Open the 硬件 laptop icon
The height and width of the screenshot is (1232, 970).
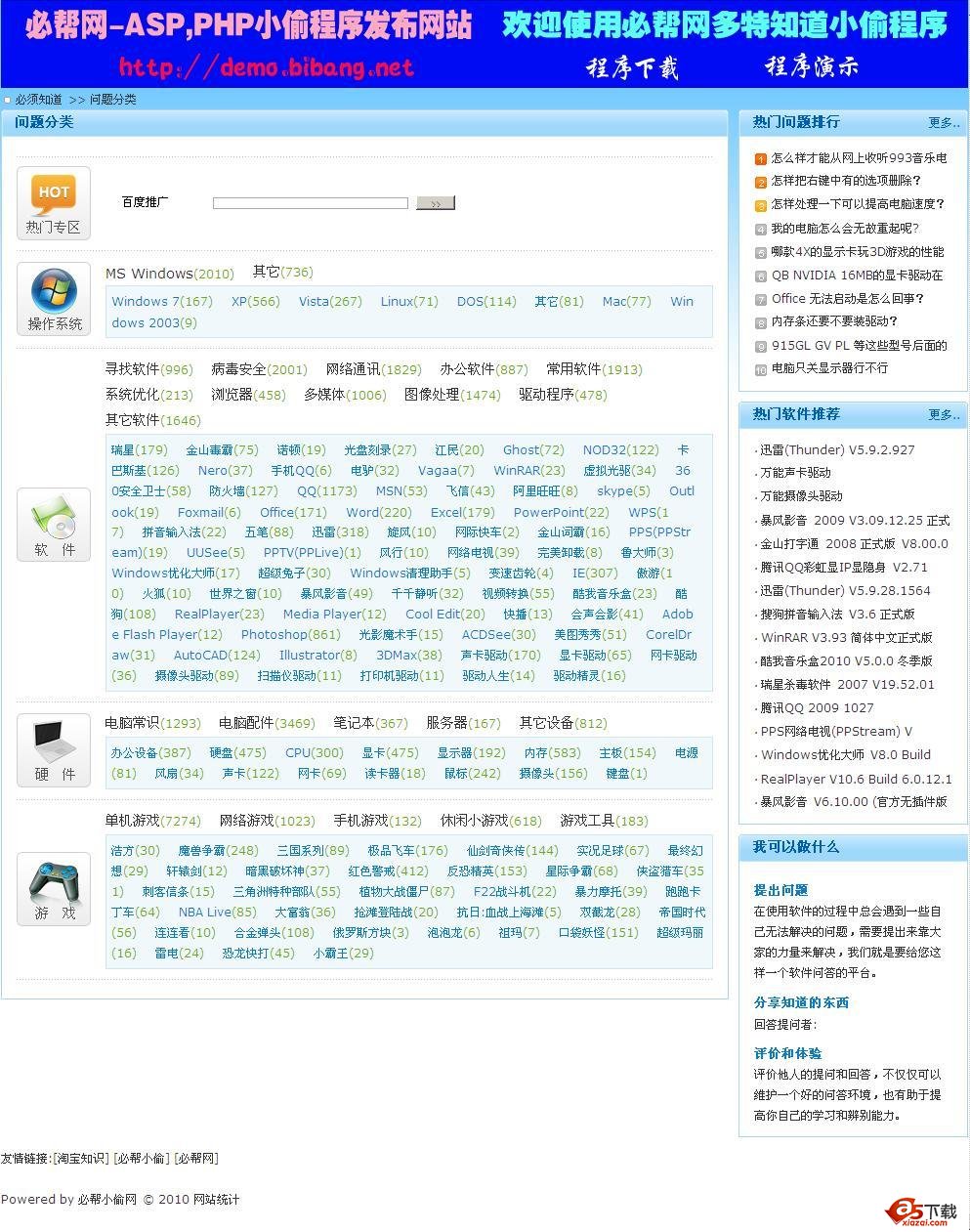click(54, 750)
